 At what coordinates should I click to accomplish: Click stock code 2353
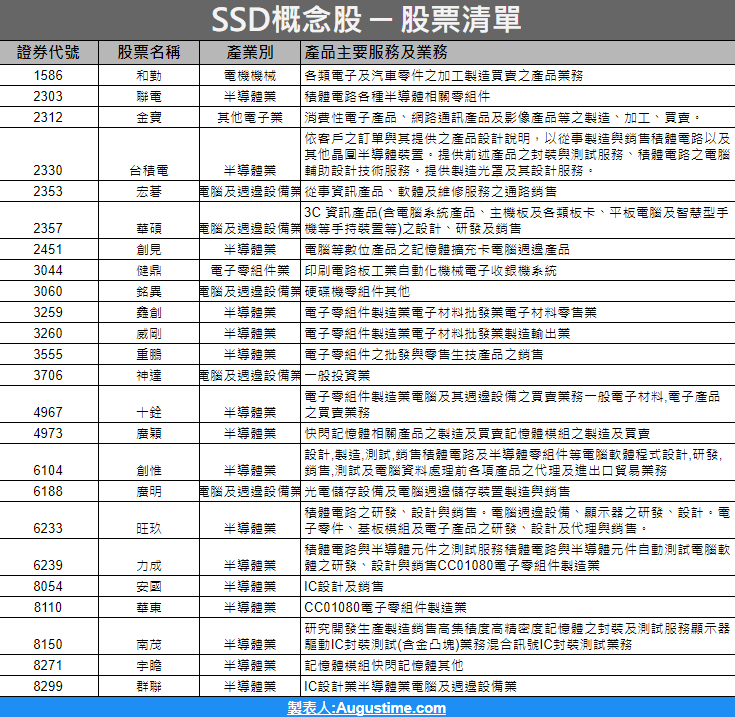tap(48, 191)
